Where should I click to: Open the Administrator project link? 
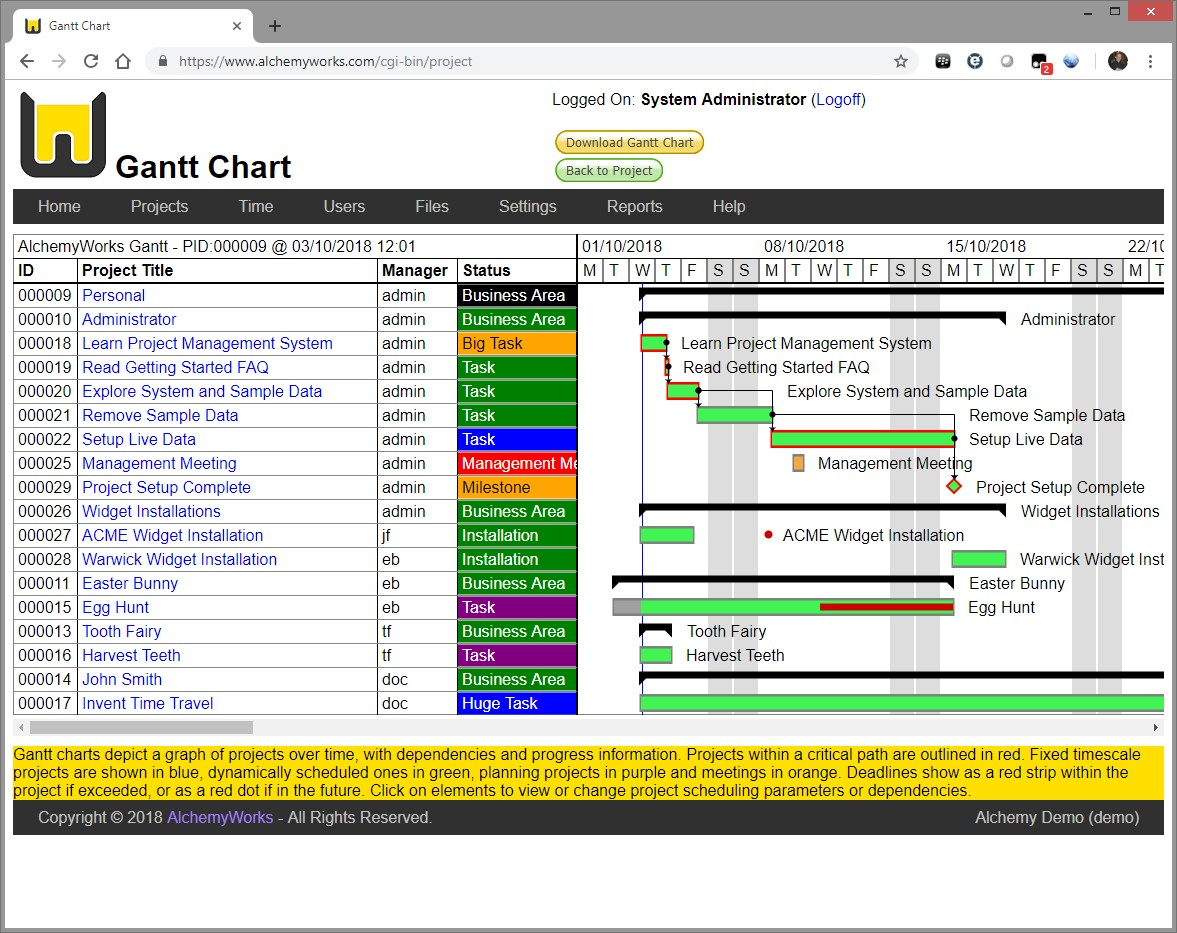(129, 320)
